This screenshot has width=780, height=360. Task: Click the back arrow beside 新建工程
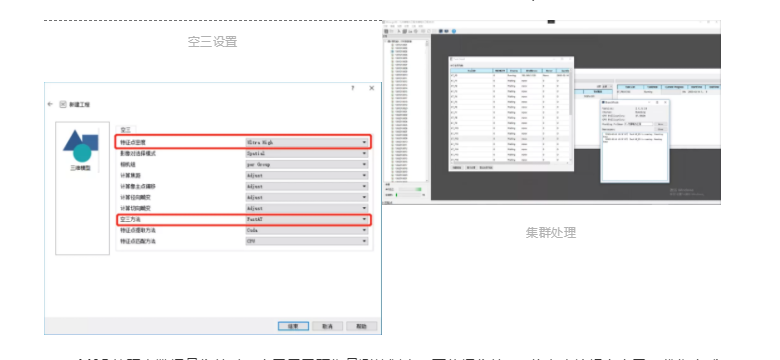point(50,104)
